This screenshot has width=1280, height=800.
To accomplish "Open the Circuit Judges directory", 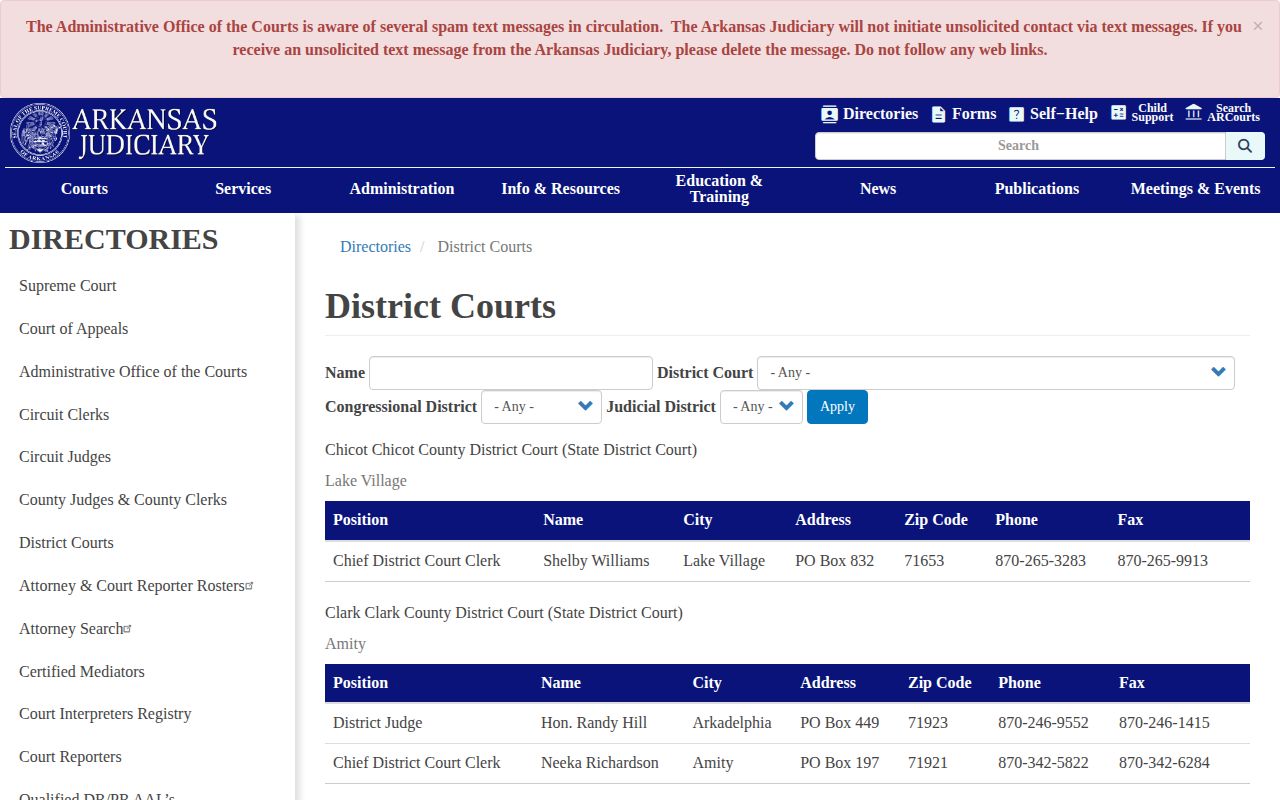I will (x=65, y=457).
